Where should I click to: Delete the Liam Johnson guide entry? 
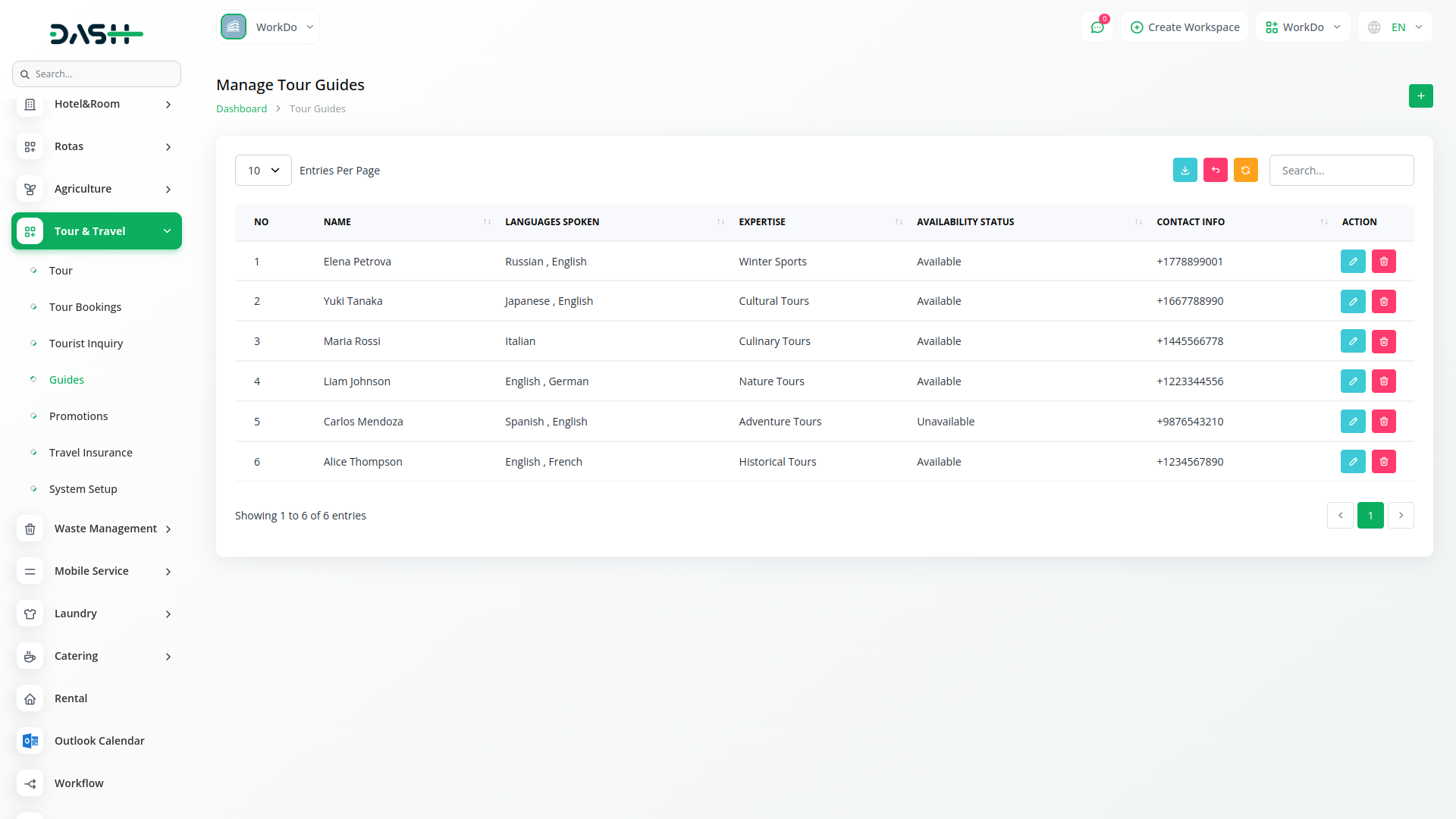pyautogui.click(x=1384, y=381)
